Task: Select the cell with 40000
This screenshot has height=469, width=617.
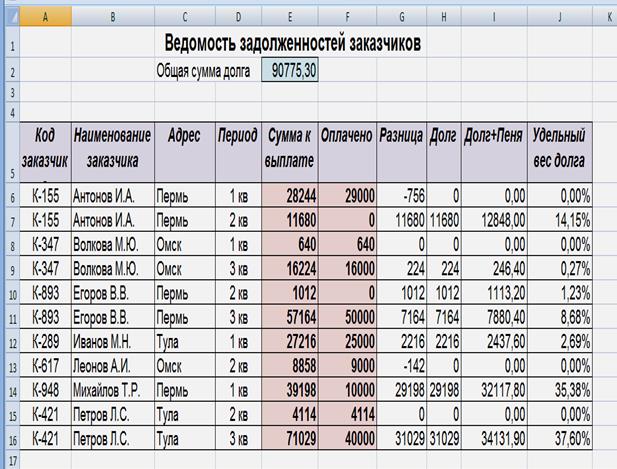Action: (x=347, y=438)
